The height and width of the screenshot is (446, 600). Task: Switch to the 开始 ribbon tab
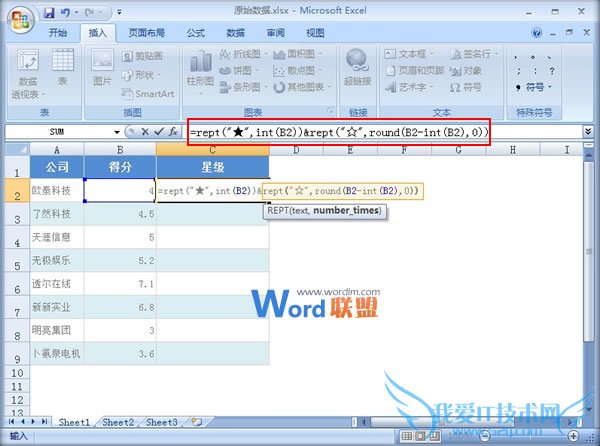(58, 33)
